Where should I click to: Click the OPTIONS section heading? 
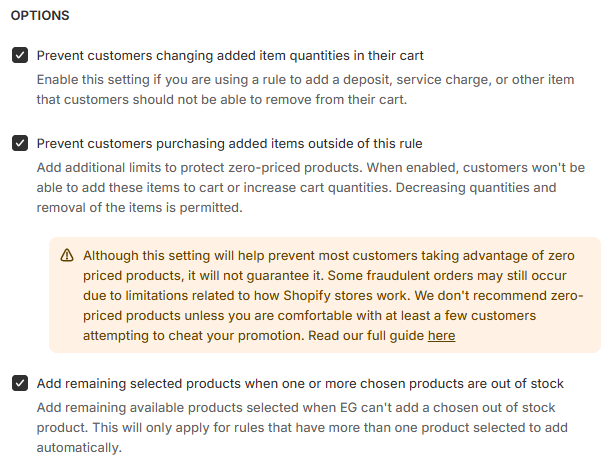coord(40,17)
